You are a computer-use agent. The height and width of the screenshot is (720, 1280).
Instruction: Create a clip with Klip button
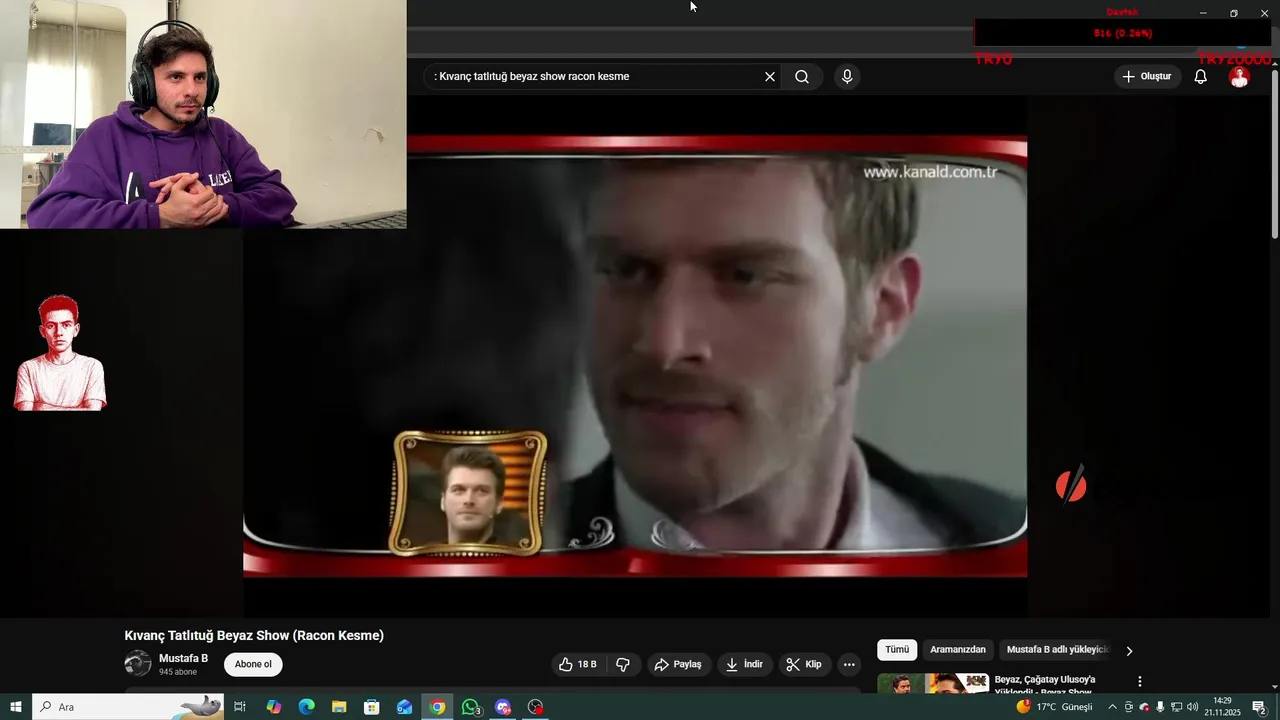click(804, 664)
